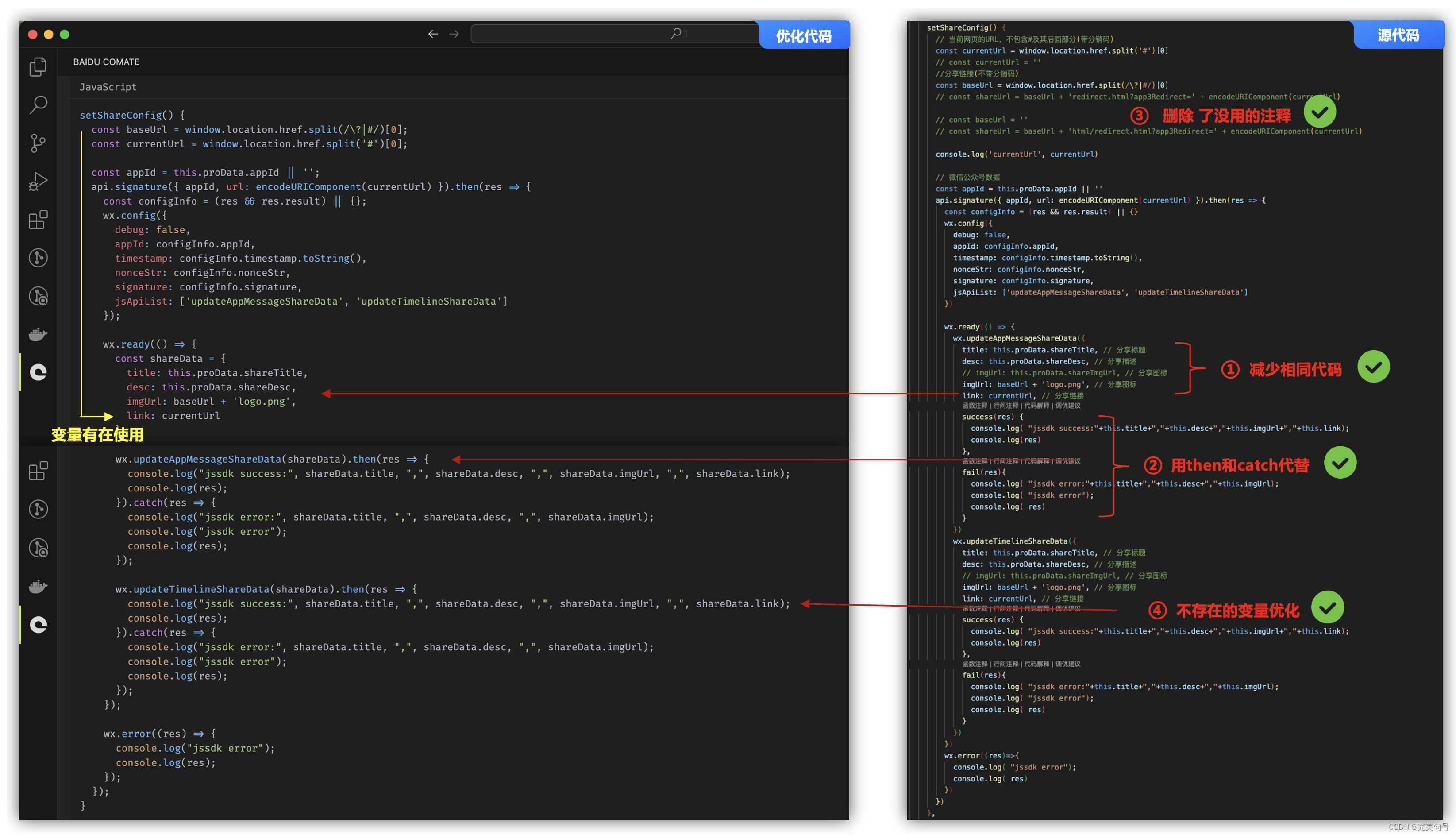
Task: Select the BAIDU COMATE panel title
Action: point(106,62)
